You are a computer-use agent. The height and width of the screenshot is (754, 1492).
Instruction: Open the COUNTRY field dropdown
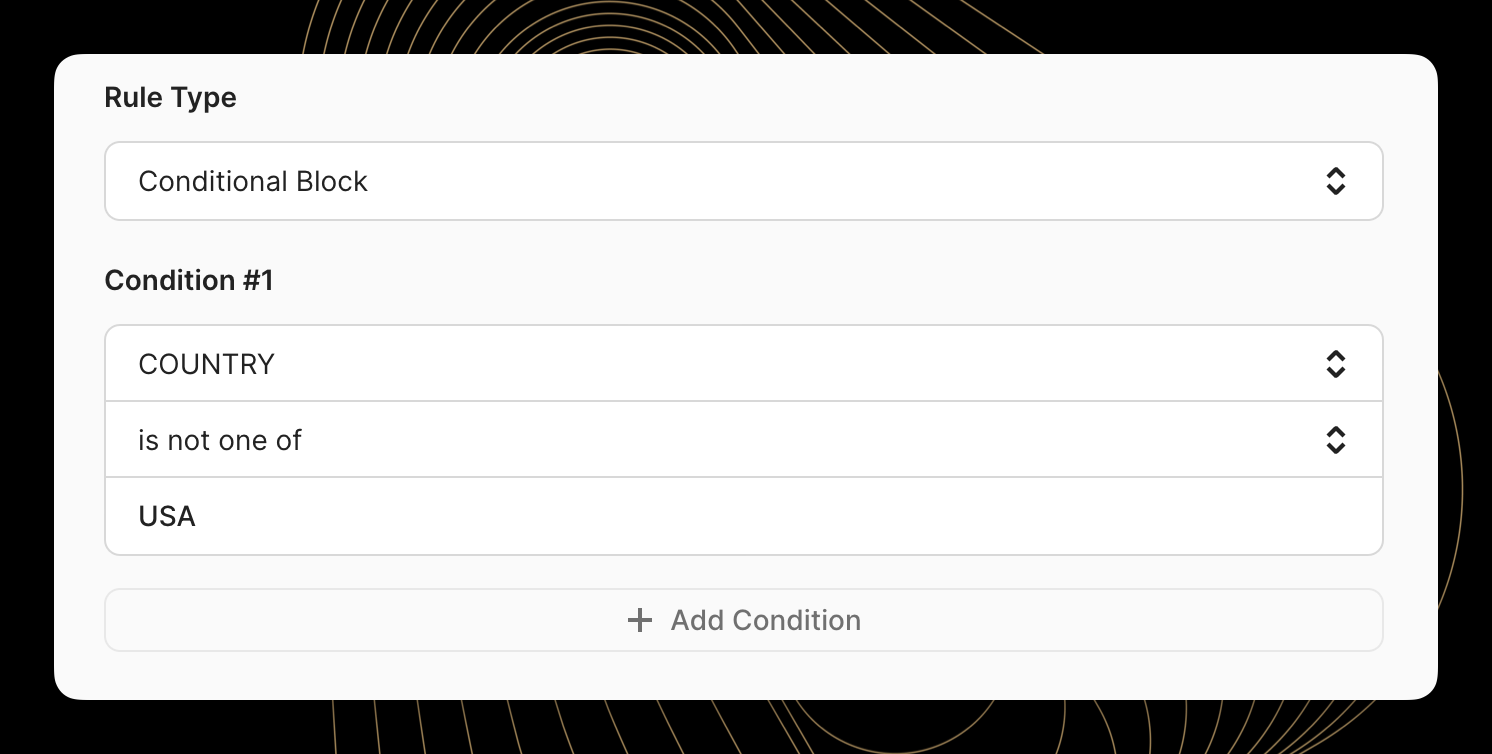click(744, 364)
